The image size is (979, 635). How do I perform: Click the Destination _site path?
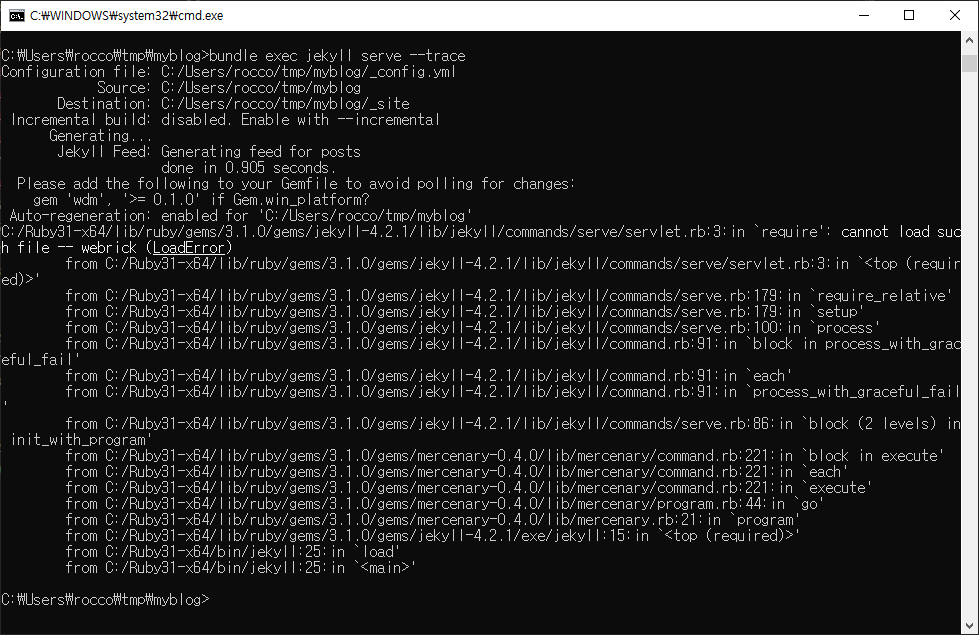284,103
